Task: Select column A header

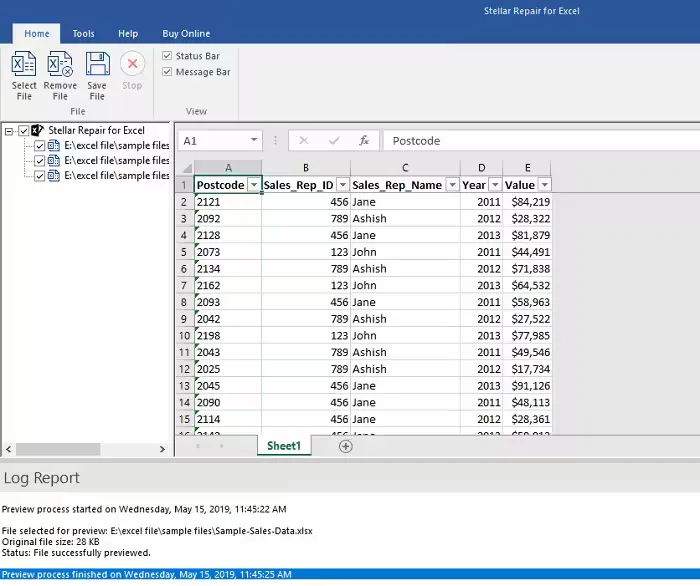Action: pos(228,168)
